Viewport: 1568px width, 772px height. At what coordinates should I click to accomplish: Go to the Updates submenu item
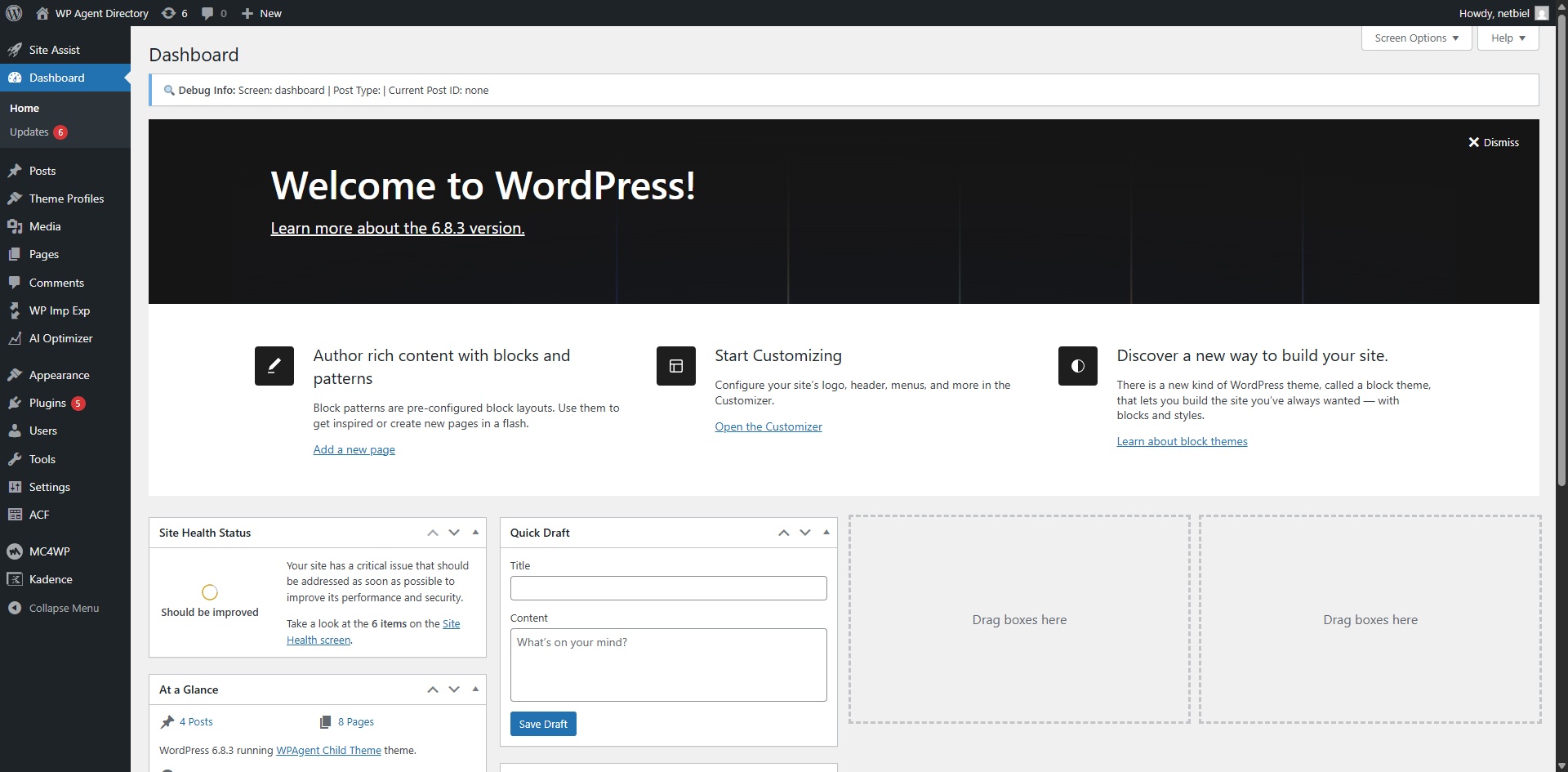[x=29, y=132]
